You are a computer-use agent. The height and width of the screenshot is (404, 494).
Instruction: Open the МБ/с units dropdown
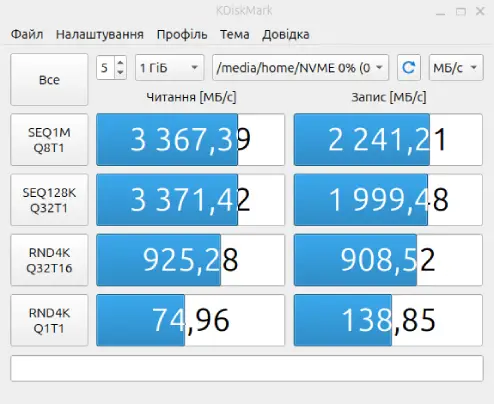456,68
